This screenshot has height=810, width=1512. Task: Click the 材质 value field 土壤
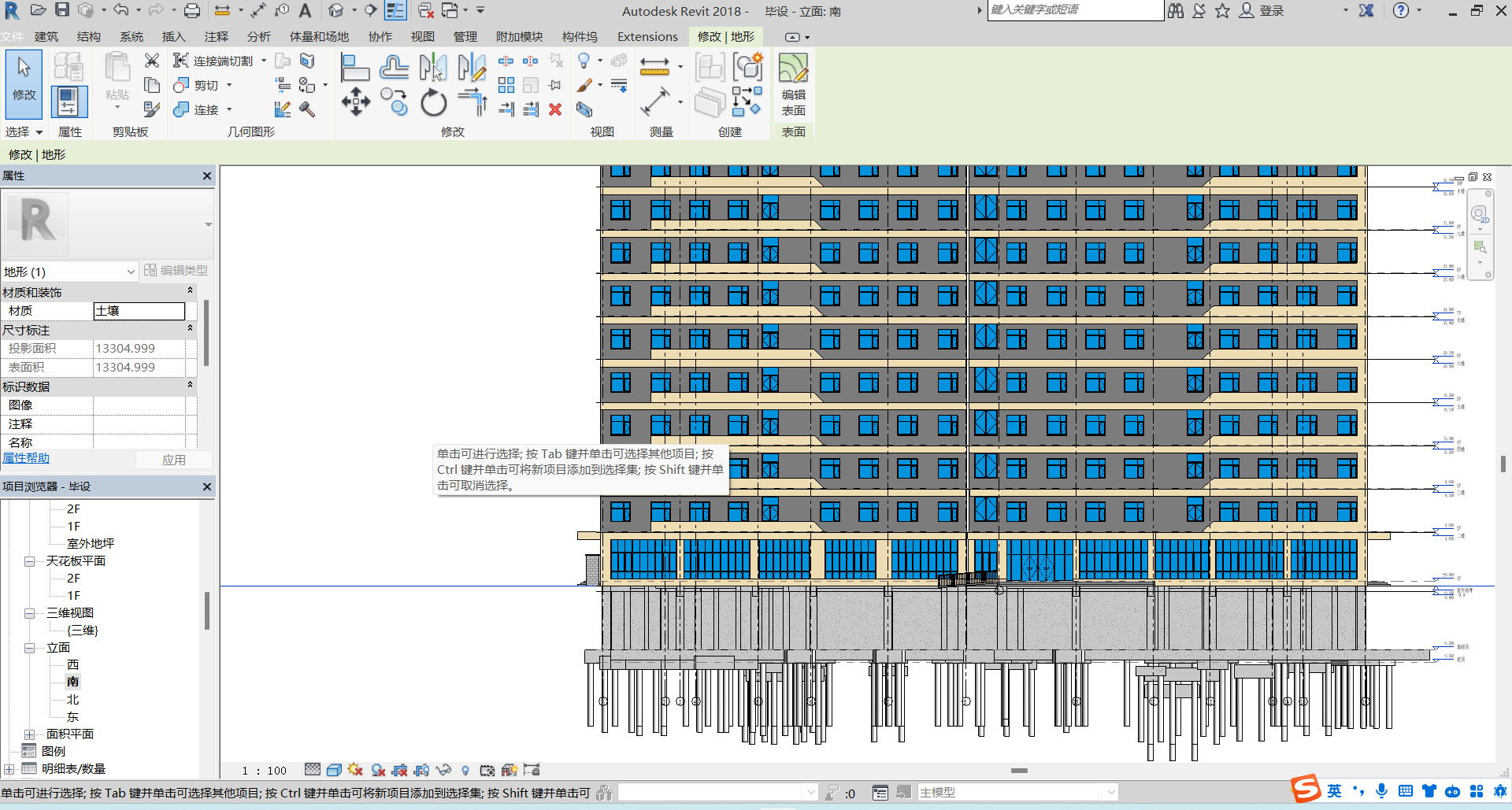coord(139,311)
